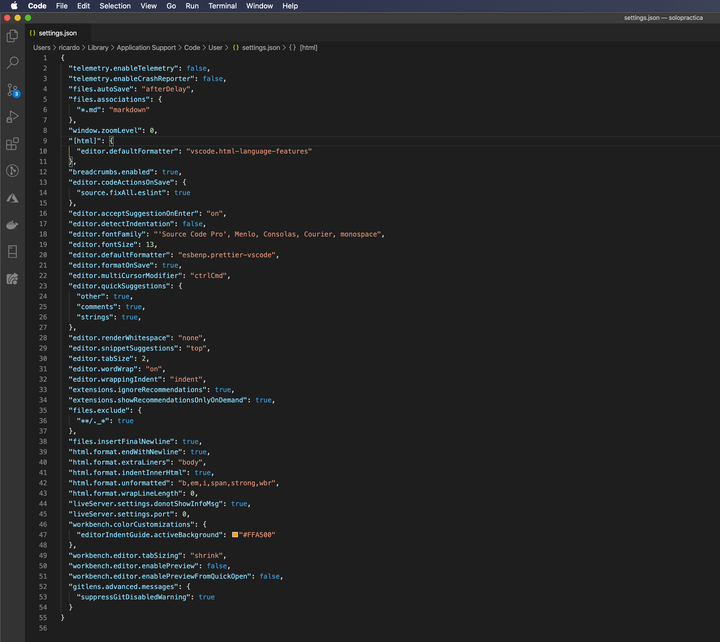This screenshot has height=642, width=720.
Task: Open the Apple menu
Action: click(13, 6)
